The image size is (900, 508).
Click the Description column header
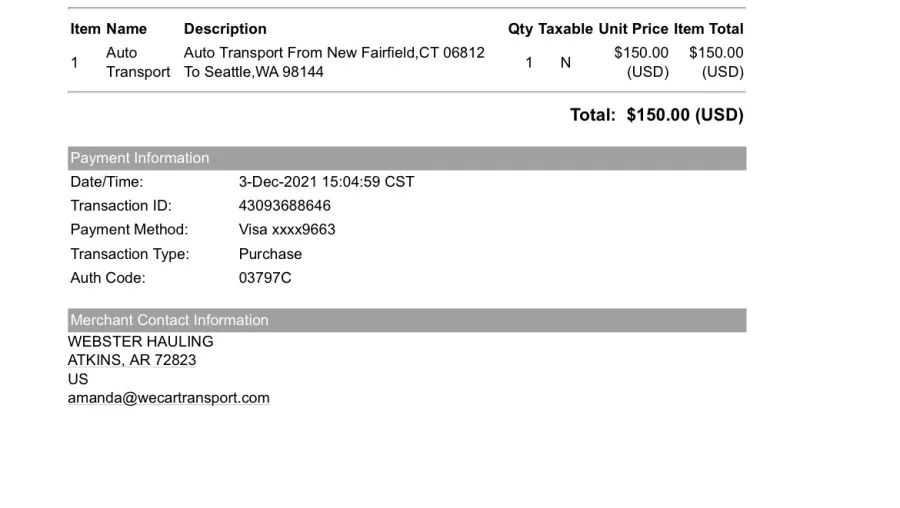click(225, 29)
